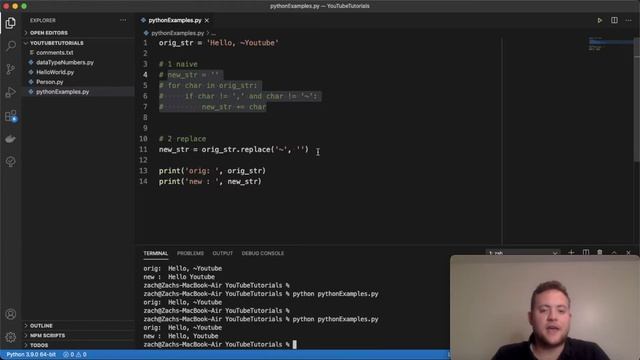Close the pythonExamples.py editor tab
Viewport: 640px width, 360px height.
tap(207, 20)
